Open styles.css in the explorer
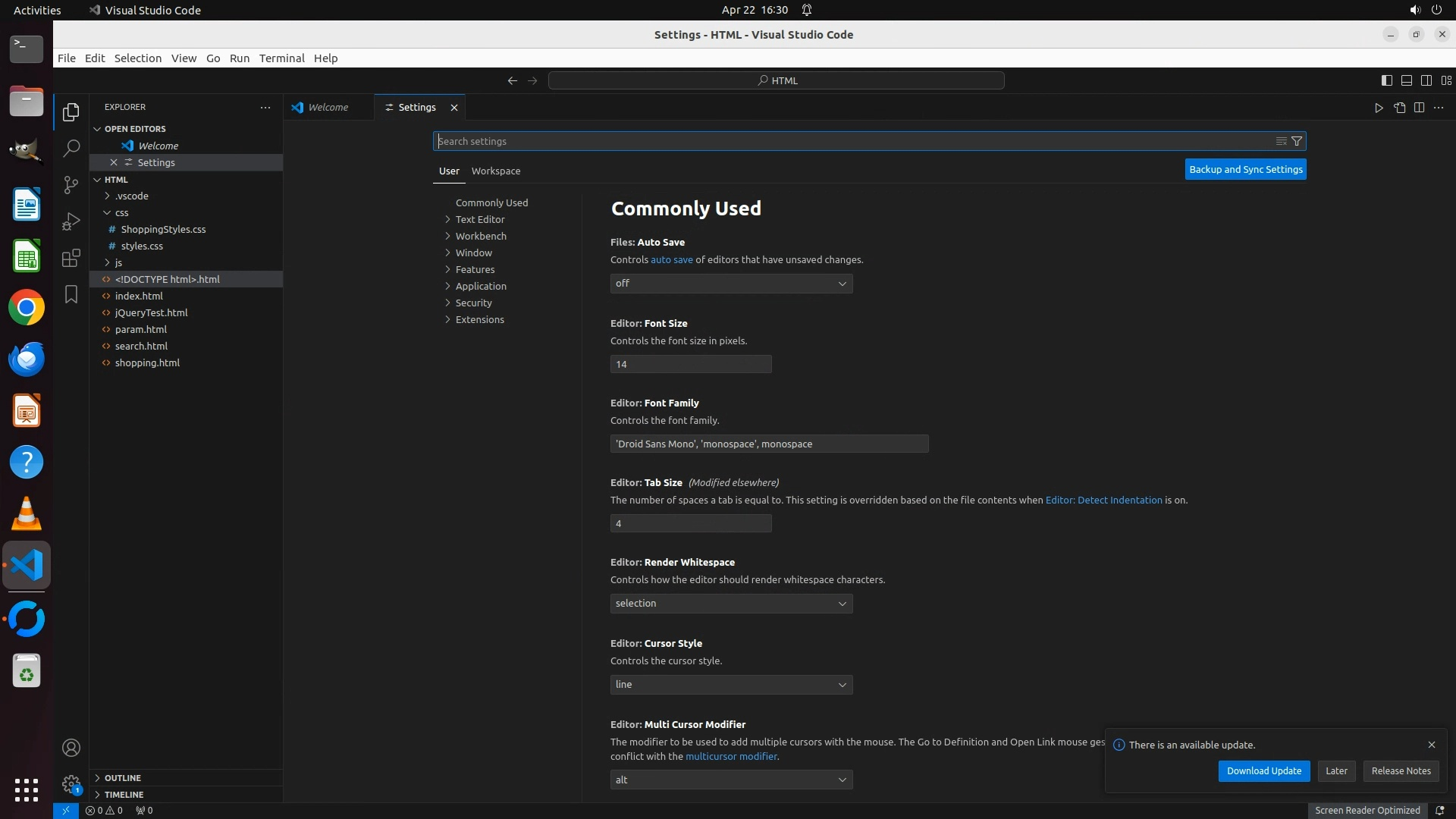The height and width of the screenshot is (819, 1456). (x=142, y=246)
